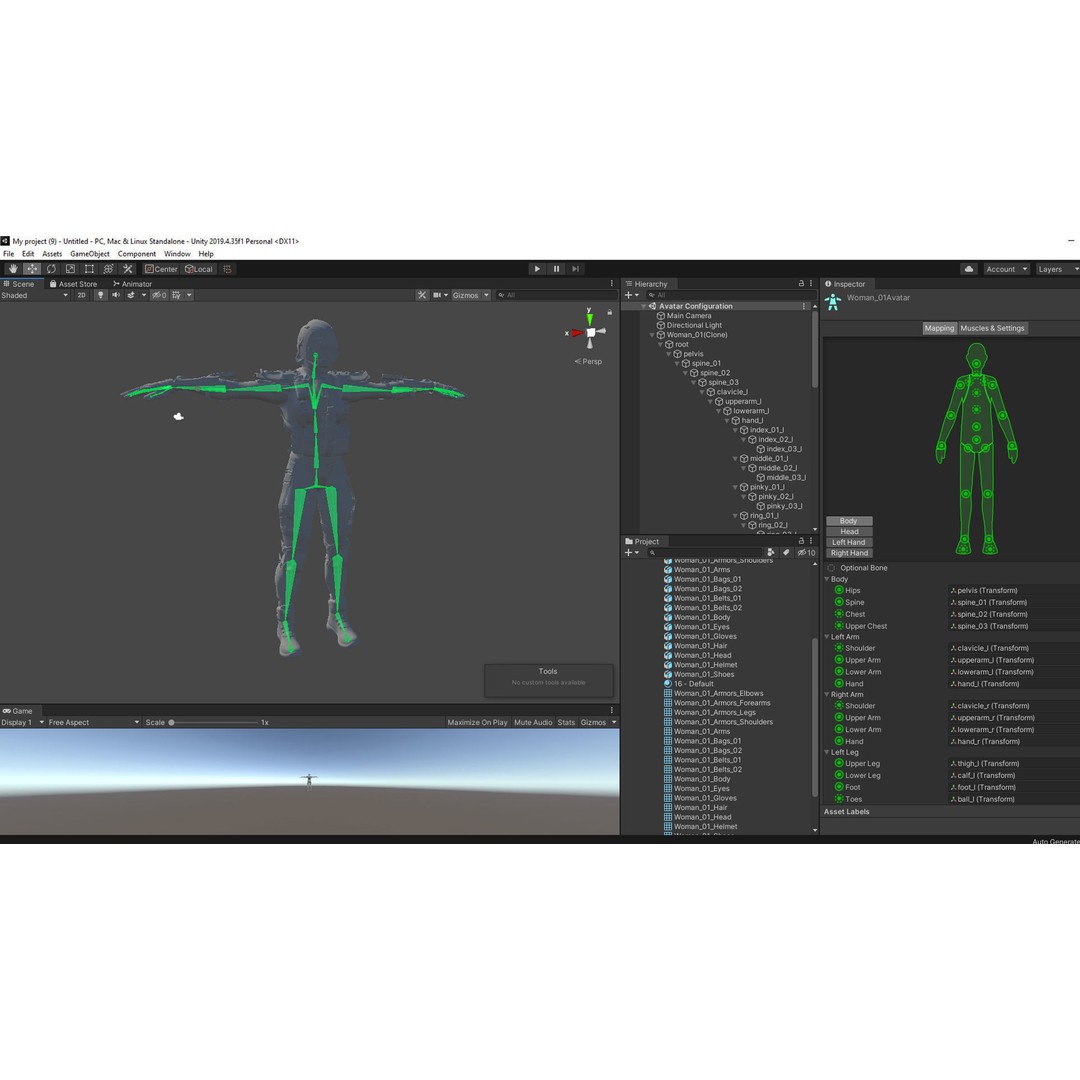The image size is (1080, 1080).
Task: Toggle pivot Center button
Action: (x=161, y=269)
